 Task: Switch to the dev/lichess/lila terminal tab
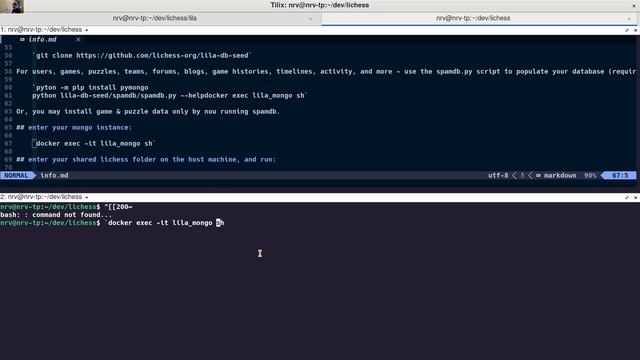(x=155, y=18)
